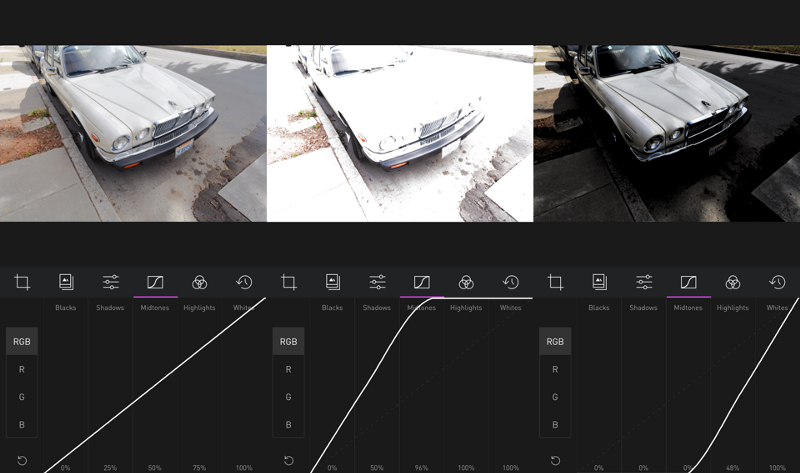This screenshot has width=800, height=473.
Task: Select the G channel in the middle panel
Action: pyautogui.click(x=289, y=397)
